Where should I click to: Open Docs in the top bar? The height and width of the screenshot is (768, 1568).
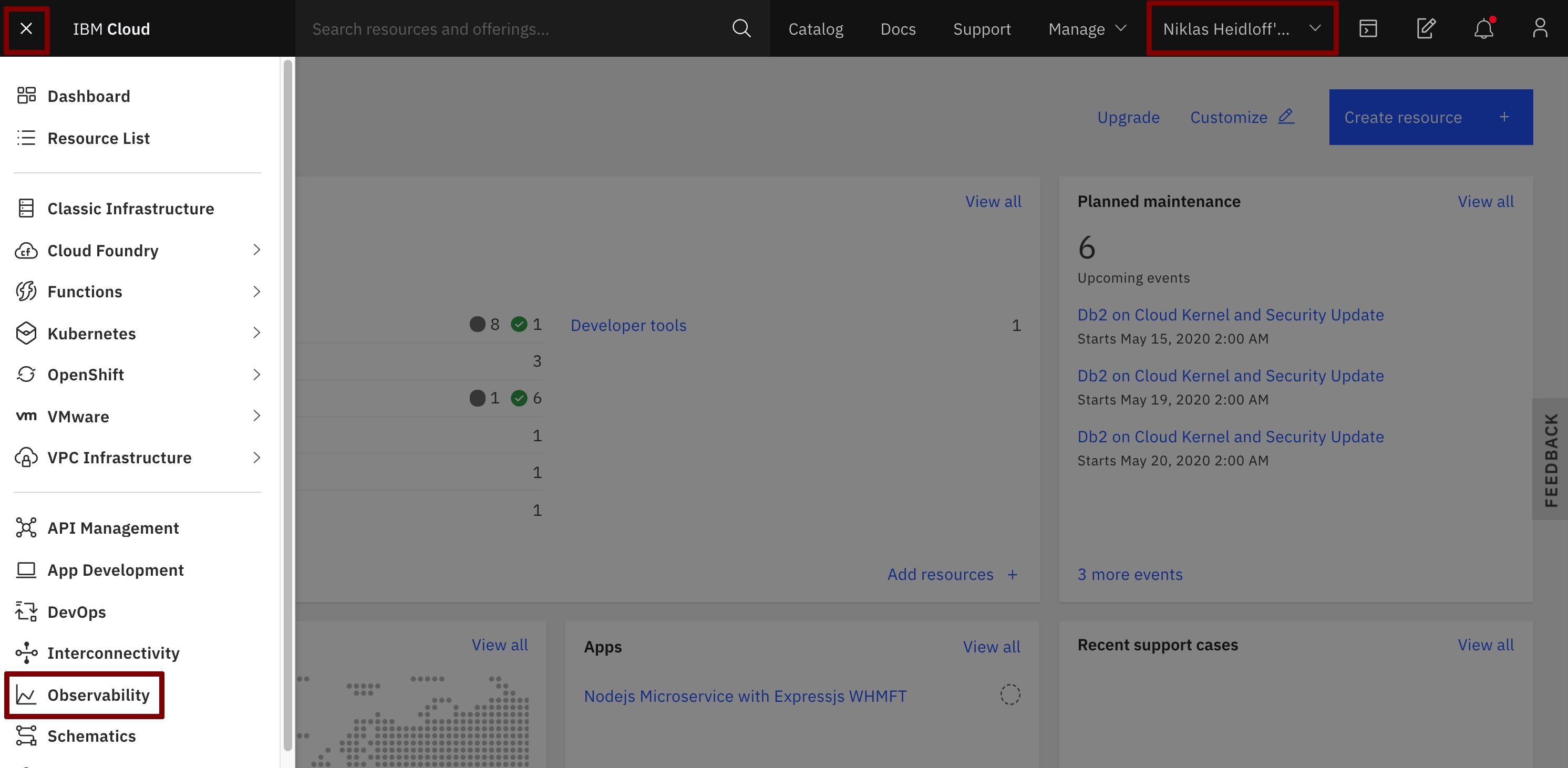click(x=898, y=28)
